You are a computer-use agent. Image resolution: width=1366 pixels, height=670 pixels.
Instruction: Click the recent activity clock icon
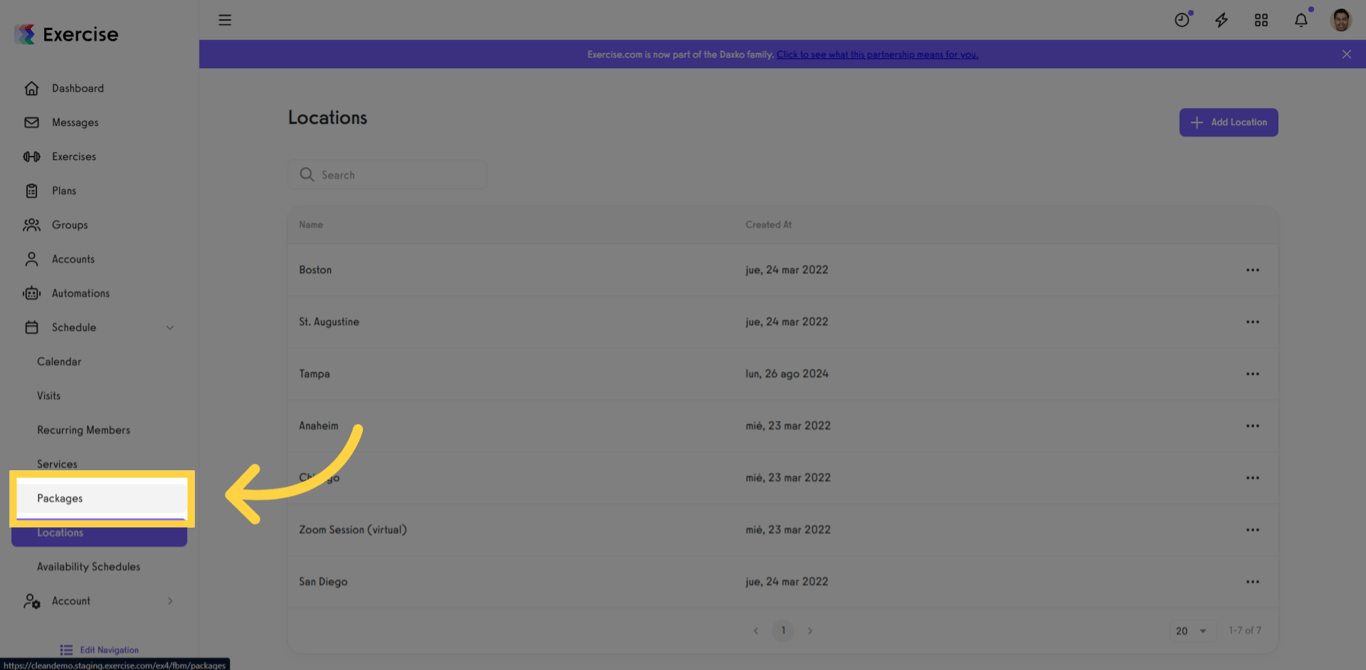pyautogui.click(x=1181, y=19)
